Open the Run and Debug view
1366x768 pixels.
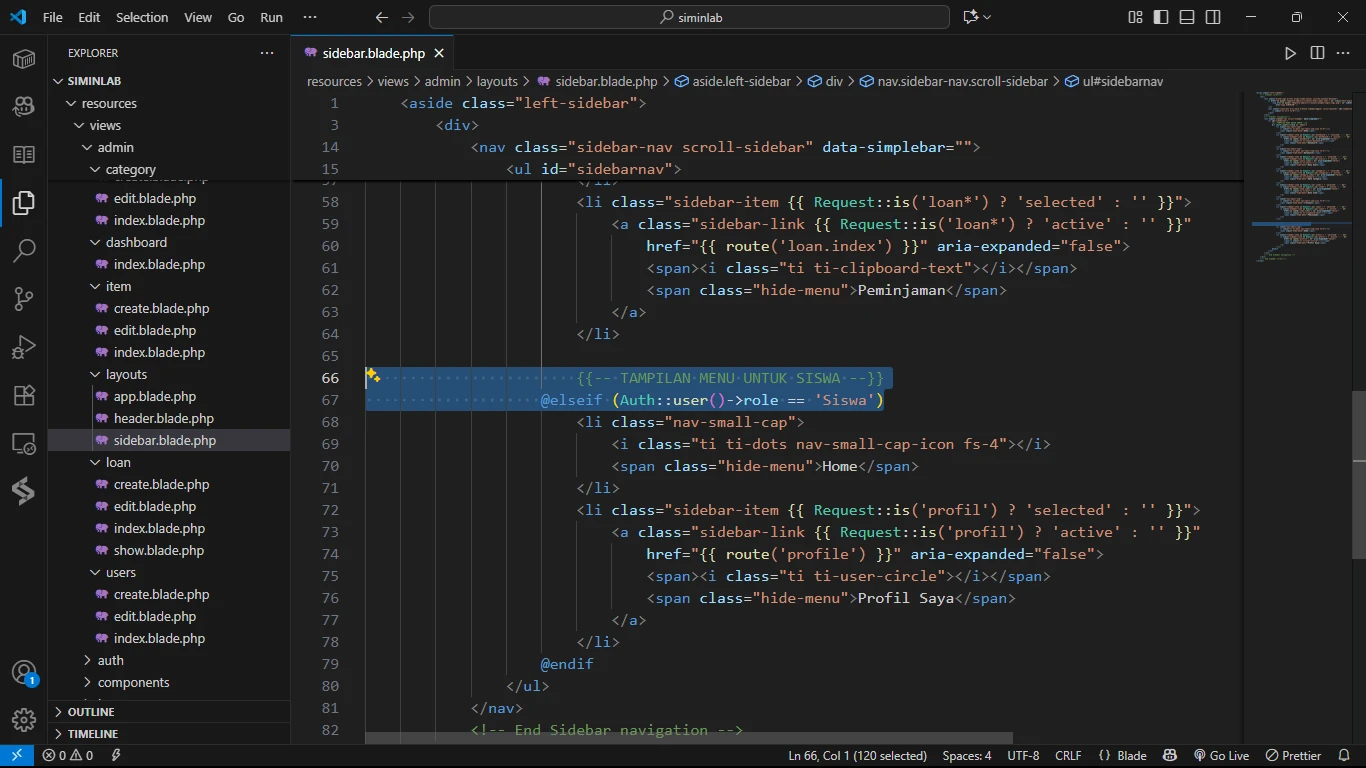pyautogui.click(x=24, y=346)
